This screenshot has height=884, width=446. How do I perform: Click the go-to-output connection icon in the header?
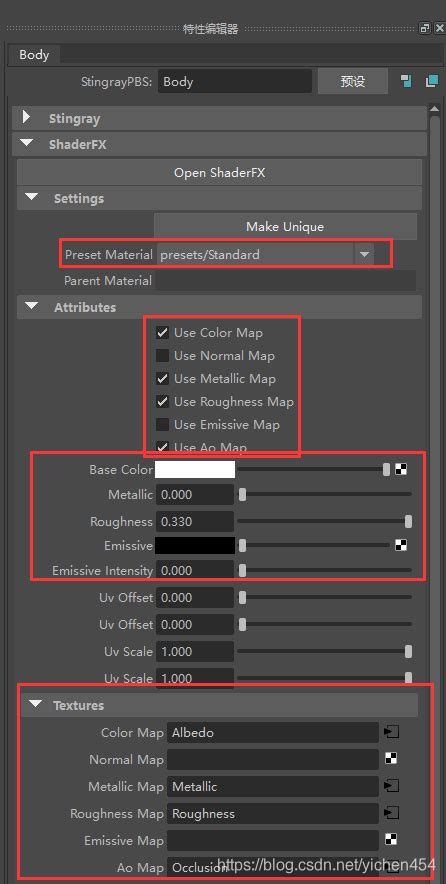pos(432,81)
